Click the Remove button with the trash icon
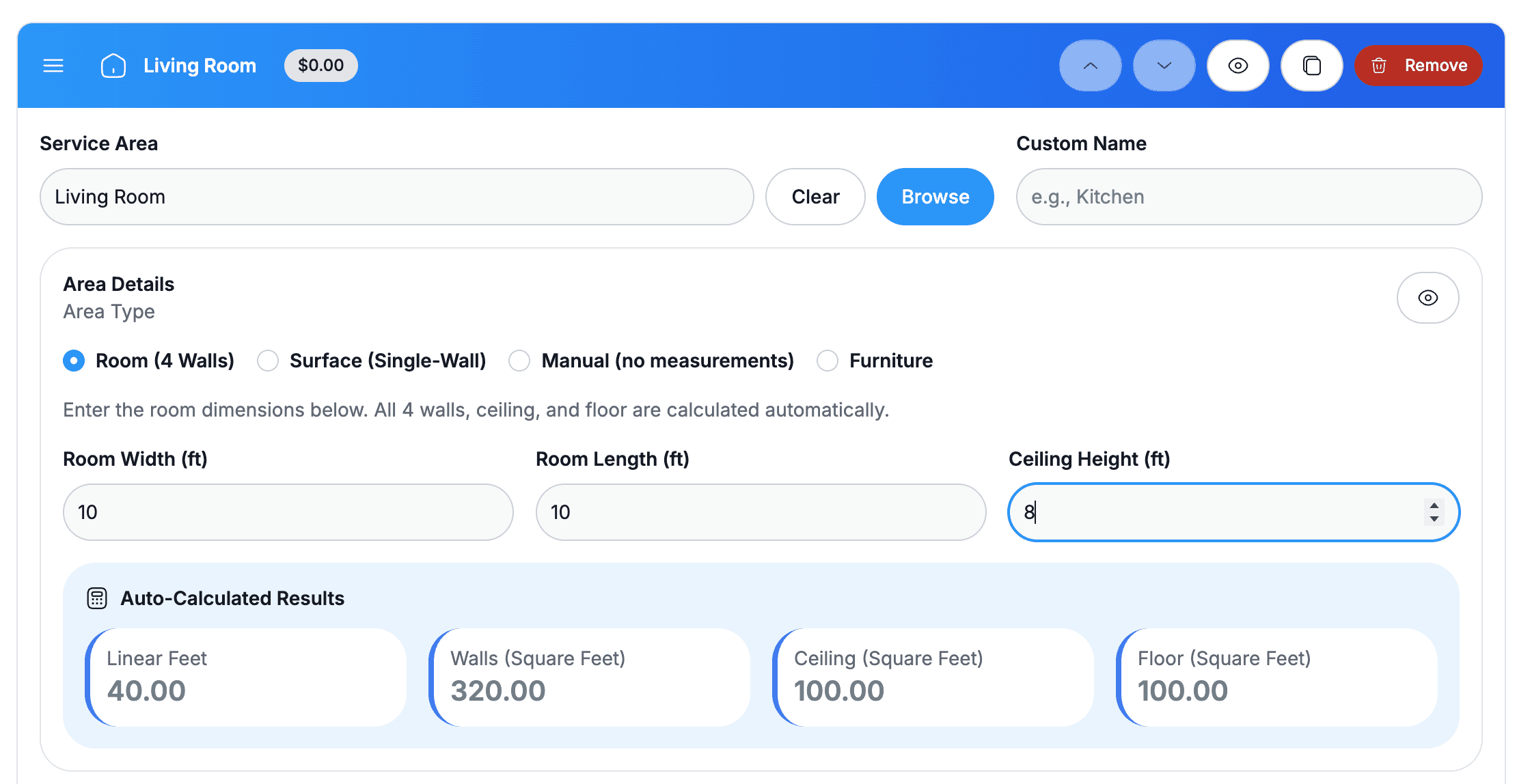 (x=1419, y=66)
